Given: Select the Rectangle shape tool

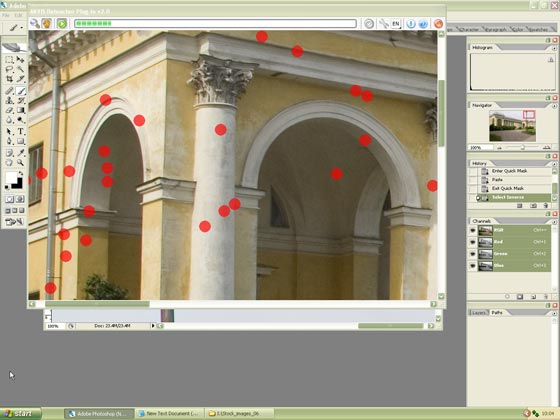Looking at the screenshot, I should [20, 141].
